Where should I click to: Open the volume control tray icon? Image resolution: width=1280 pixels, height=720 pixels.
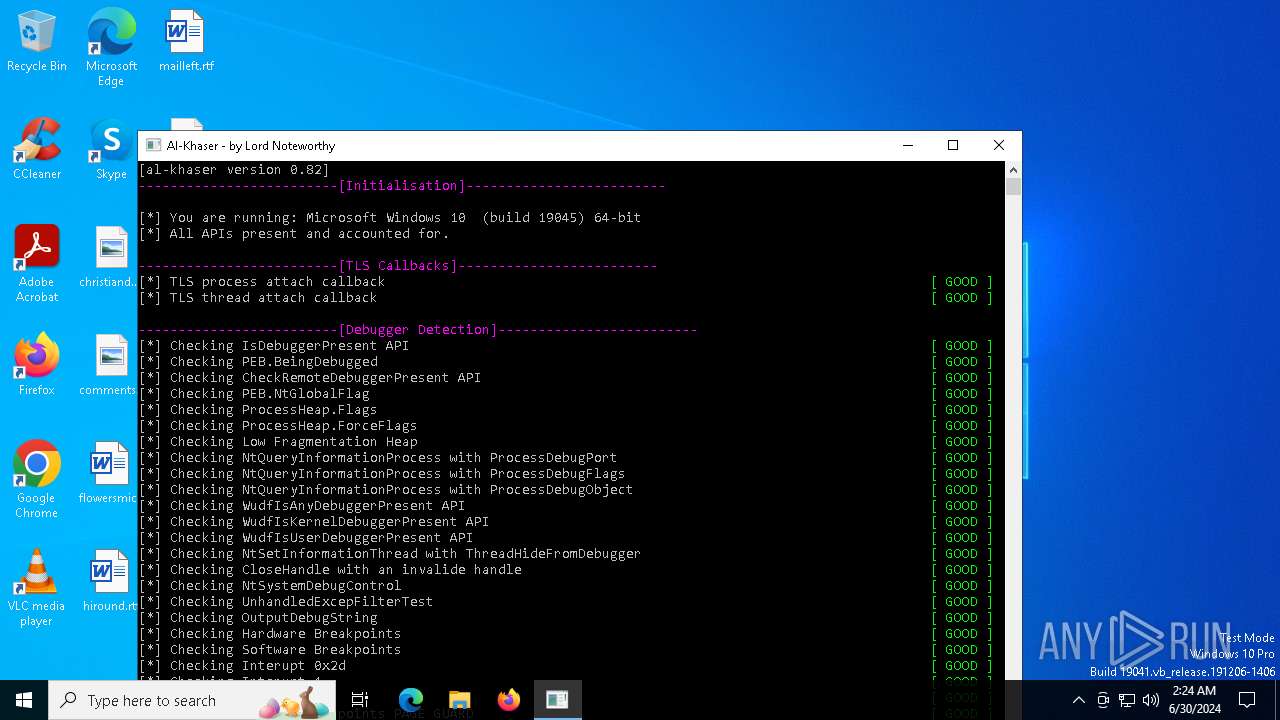[x=1151, y=700]
